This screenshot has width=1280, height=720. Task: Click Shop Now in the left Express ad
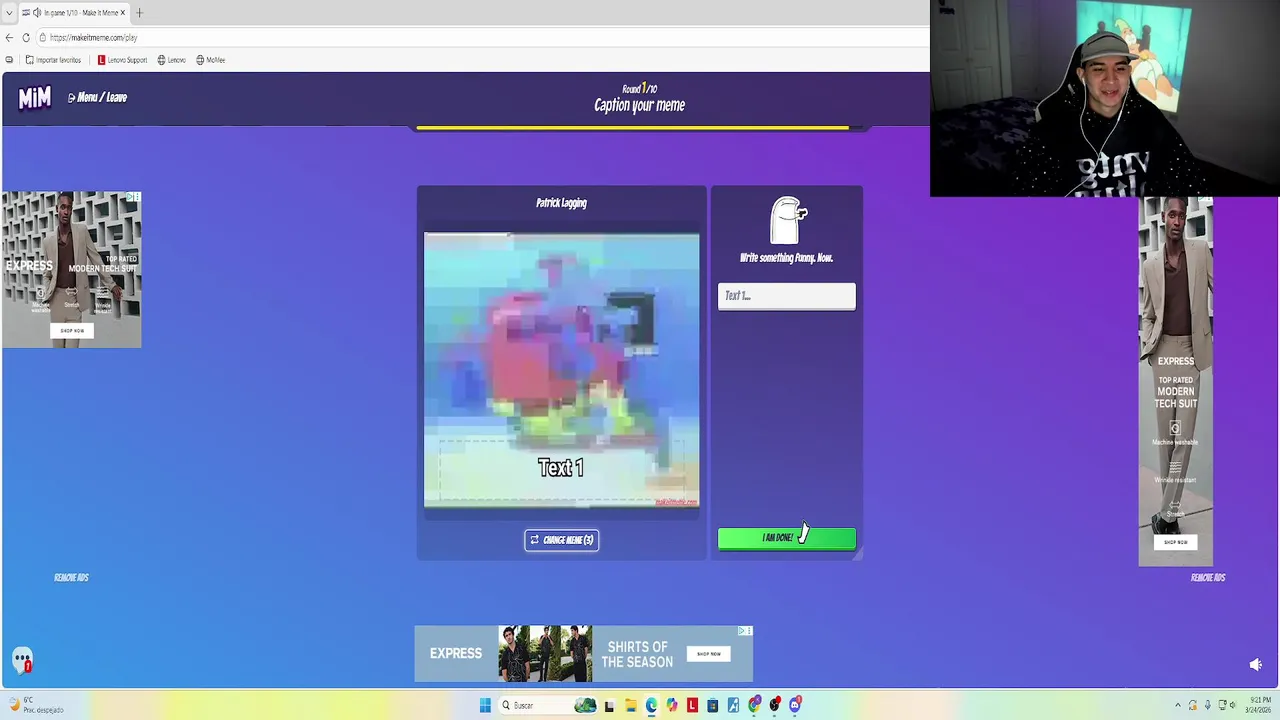[x=72, y=330]
